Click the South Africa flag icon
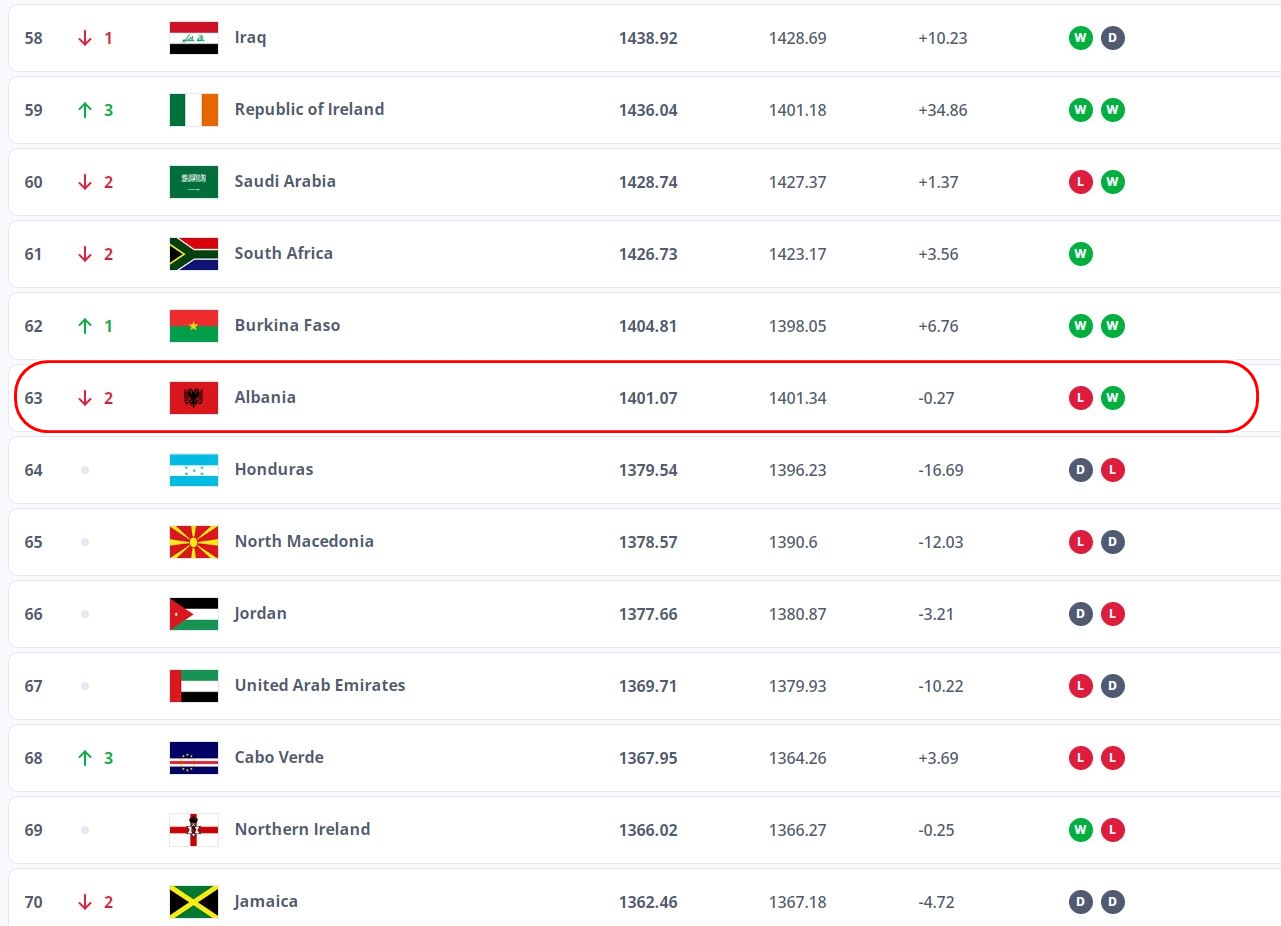The width and height of the screenshot is (1281, 926). (x=194, y=254)
